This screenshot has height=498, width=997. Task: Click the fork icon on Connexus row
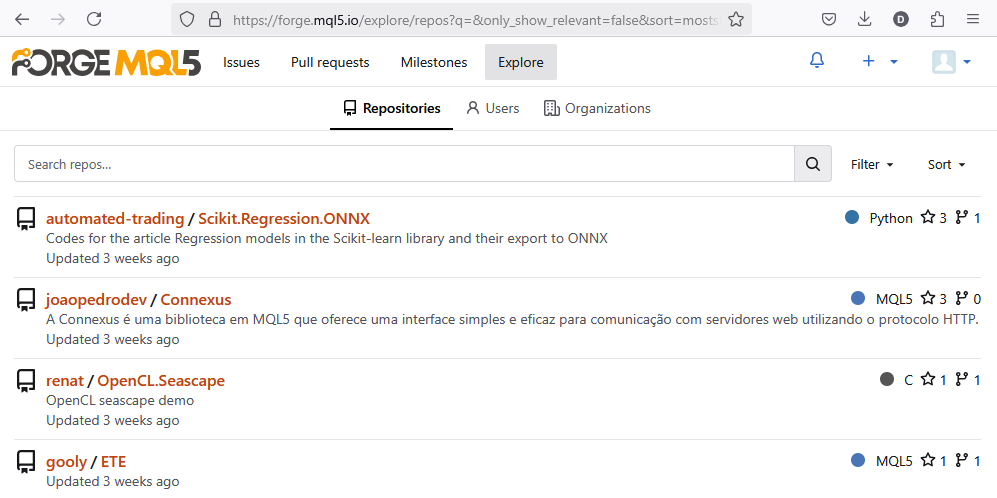pos(962,298)
